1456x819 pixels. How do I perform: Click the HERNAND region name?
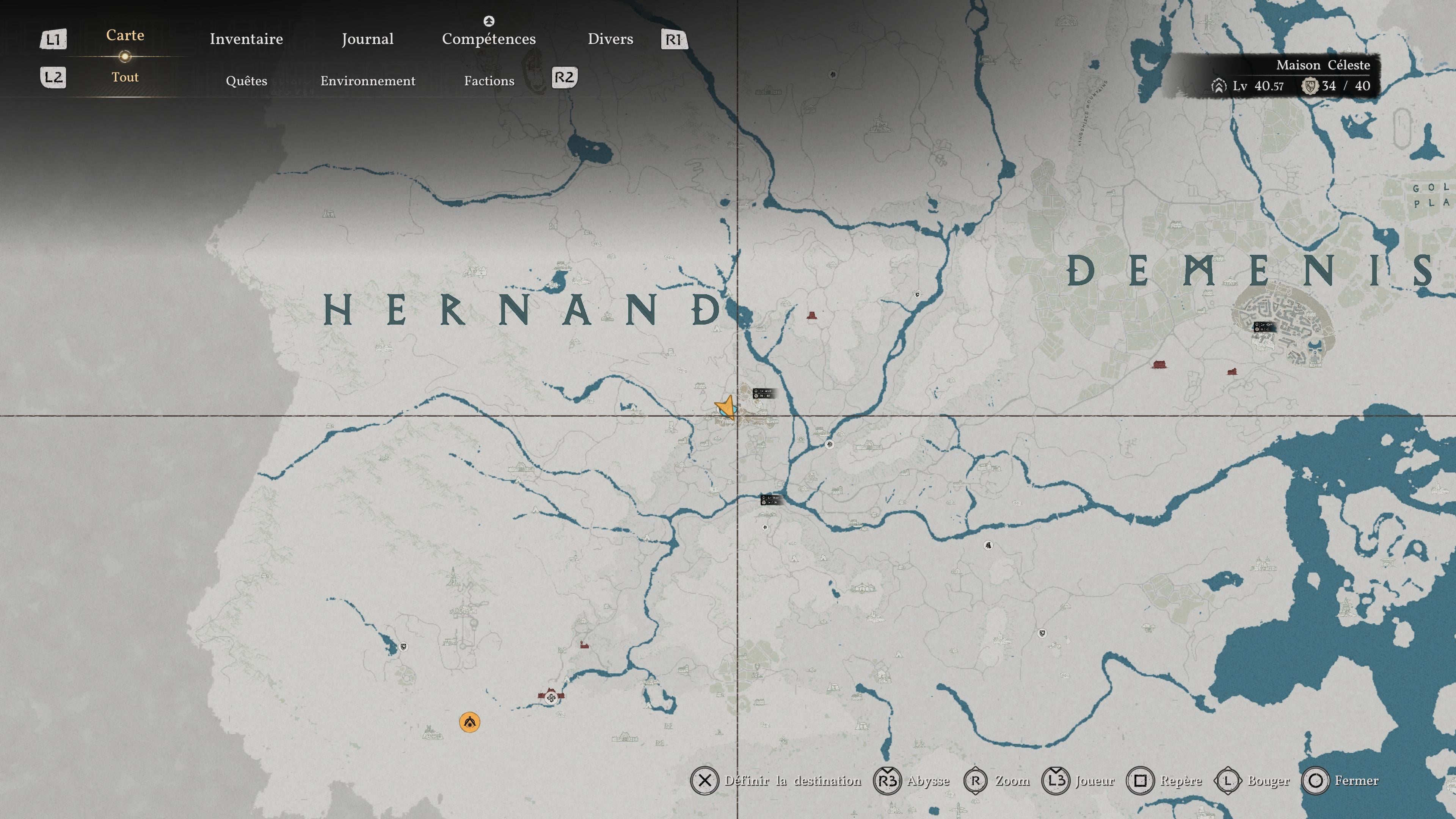point(522,310)
